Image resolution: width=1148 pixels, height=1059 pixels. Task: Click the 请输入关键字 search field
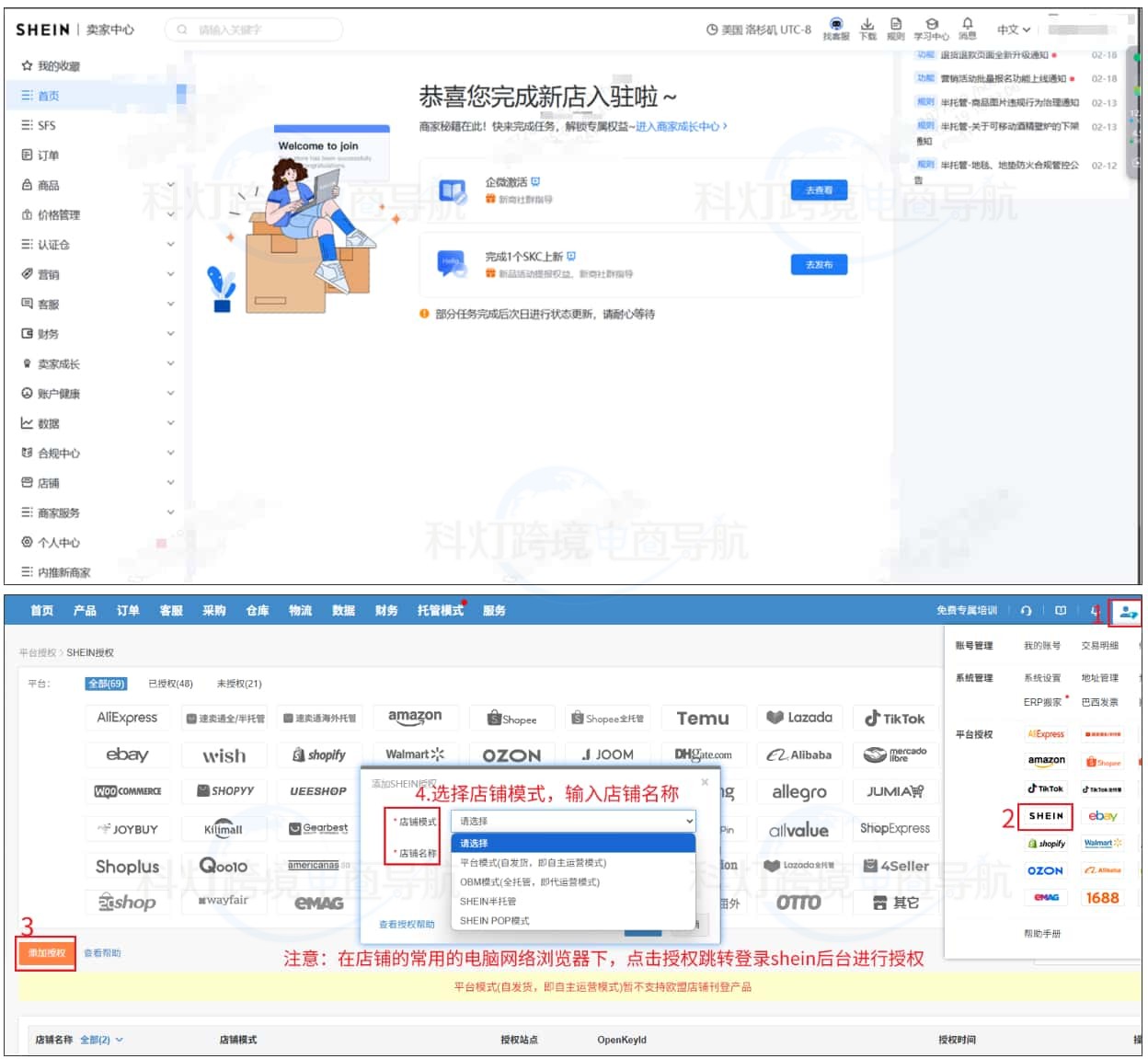[x=253, y=29]
